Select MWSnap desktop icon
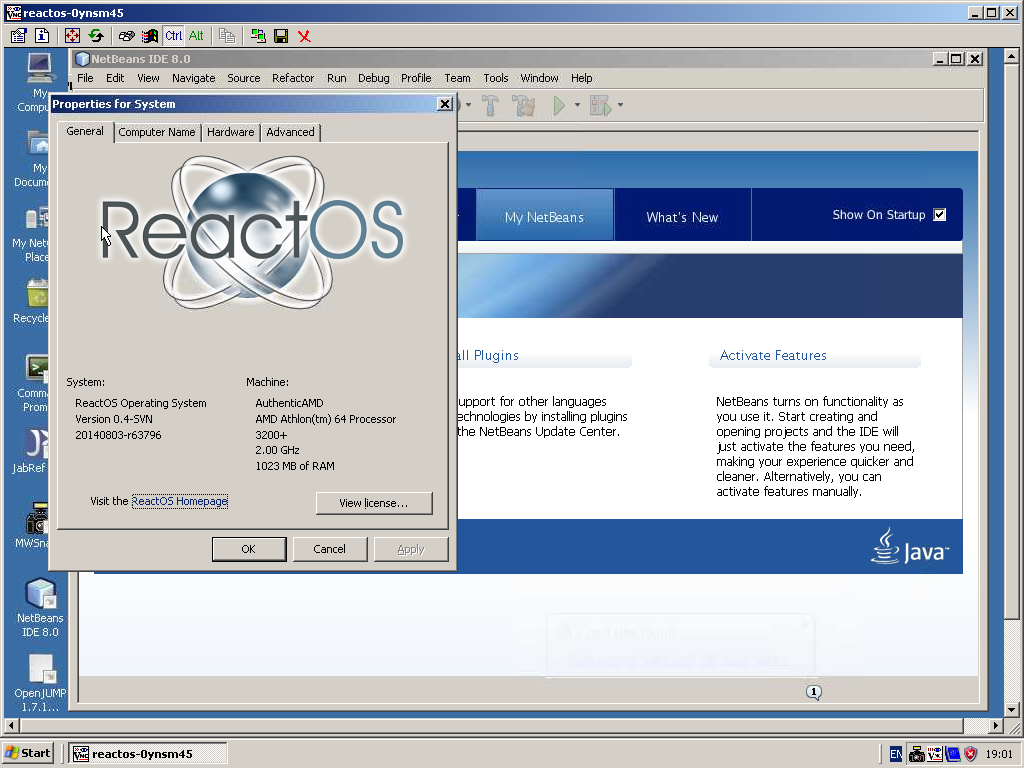Viewport: 1024px width, 768px height. coord(33,525)
